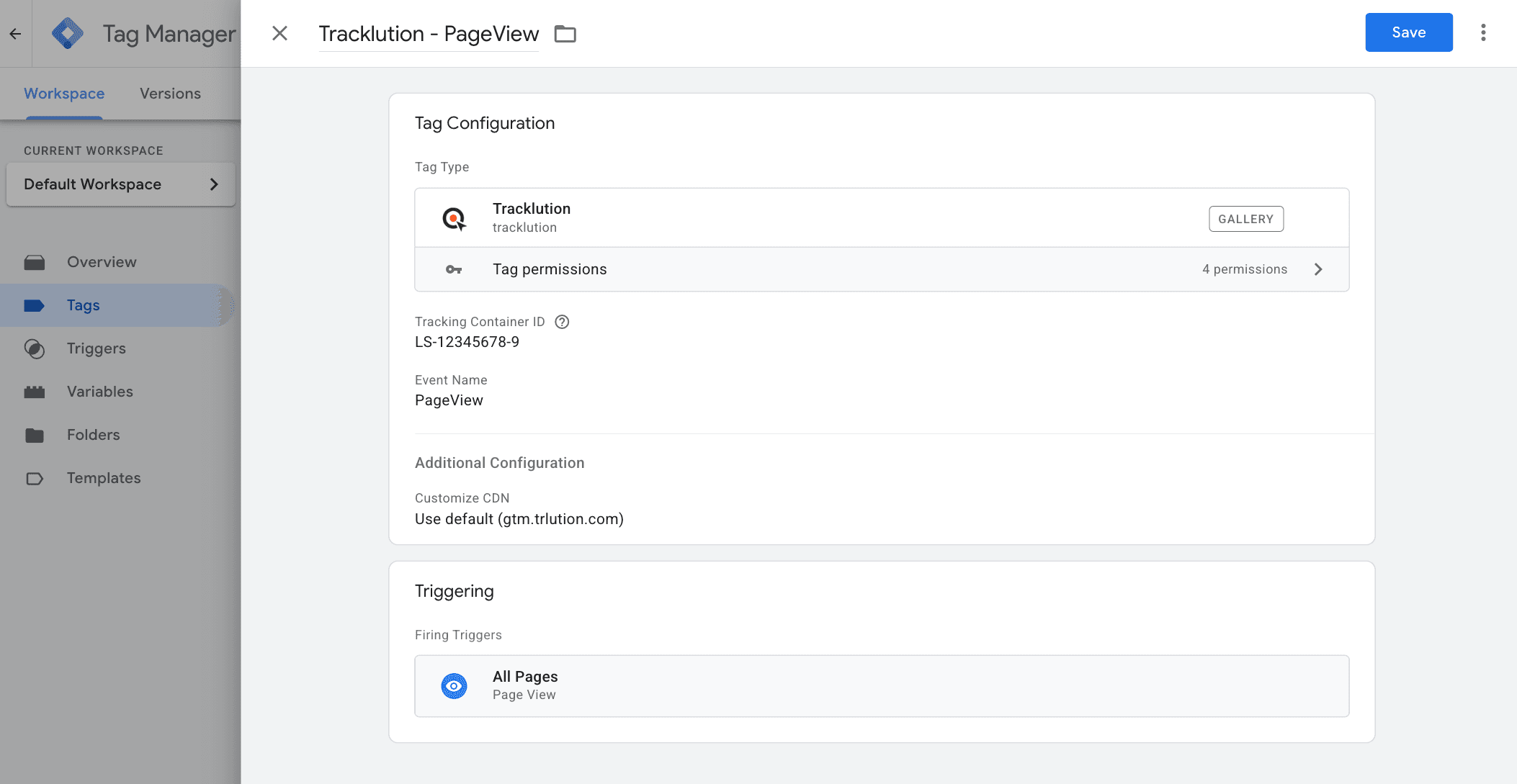Click the Tag Manager title text
This screenshot has height=784, width=1517.
point(169,34)
